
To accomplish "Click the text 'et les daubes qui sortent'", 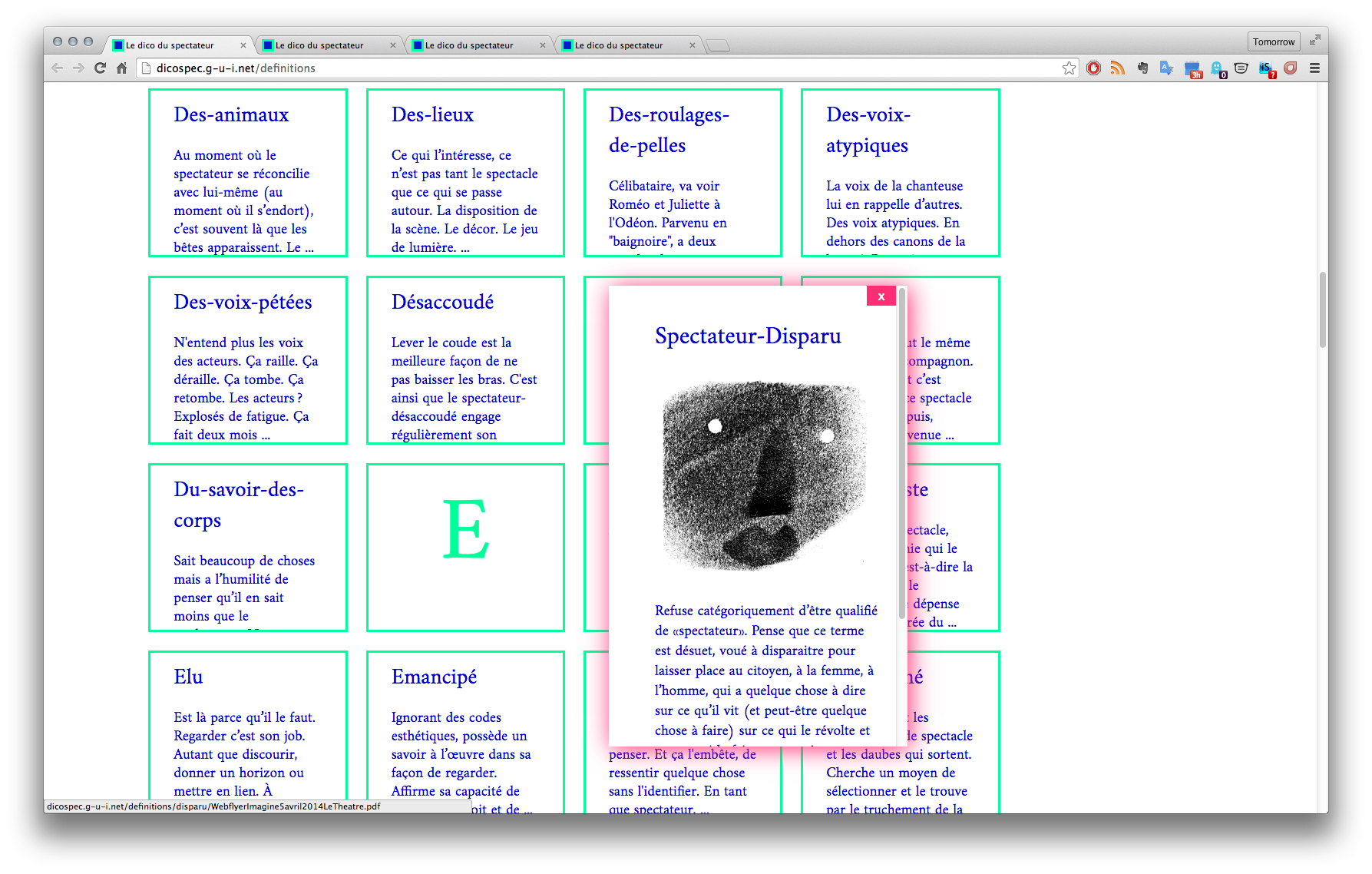I will coord(898,754).
